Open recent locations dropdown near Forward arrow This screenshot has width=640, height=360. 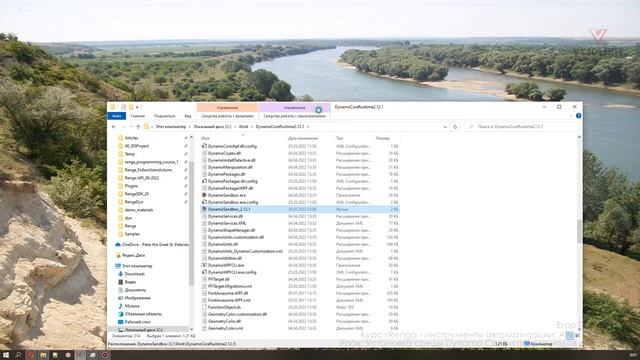[131, 127]
